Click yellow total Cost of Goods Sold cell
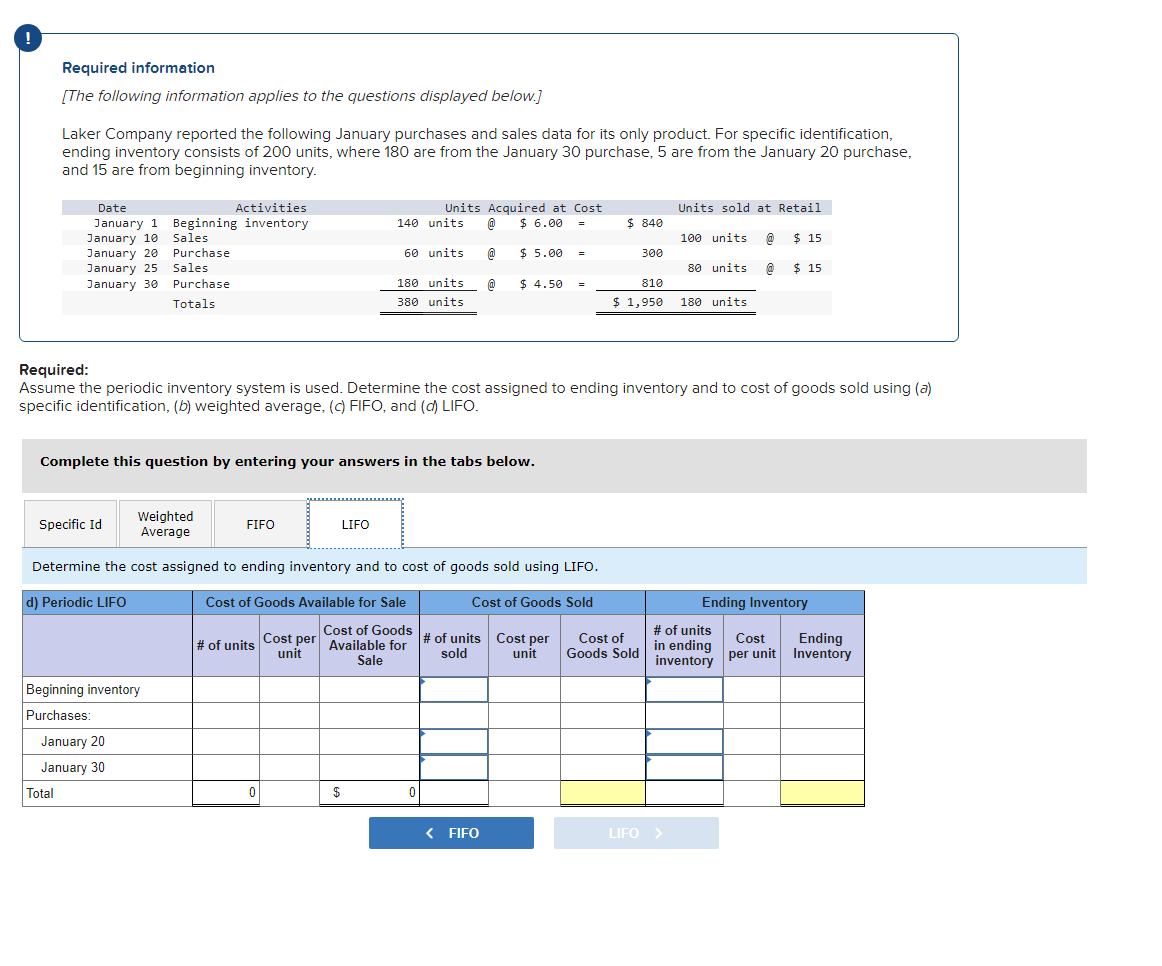The width and height of the screenshot is (1162, 966). [x=602, y=793]
